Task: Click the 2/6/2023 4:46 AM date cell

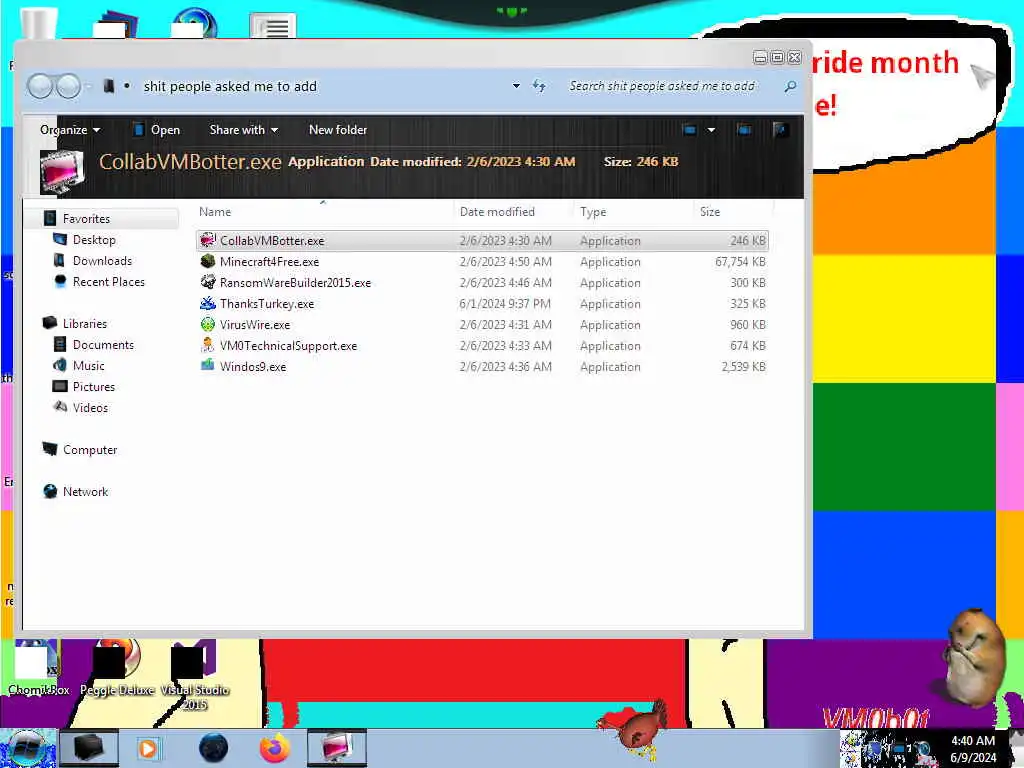Action: (x=505, y=282)
